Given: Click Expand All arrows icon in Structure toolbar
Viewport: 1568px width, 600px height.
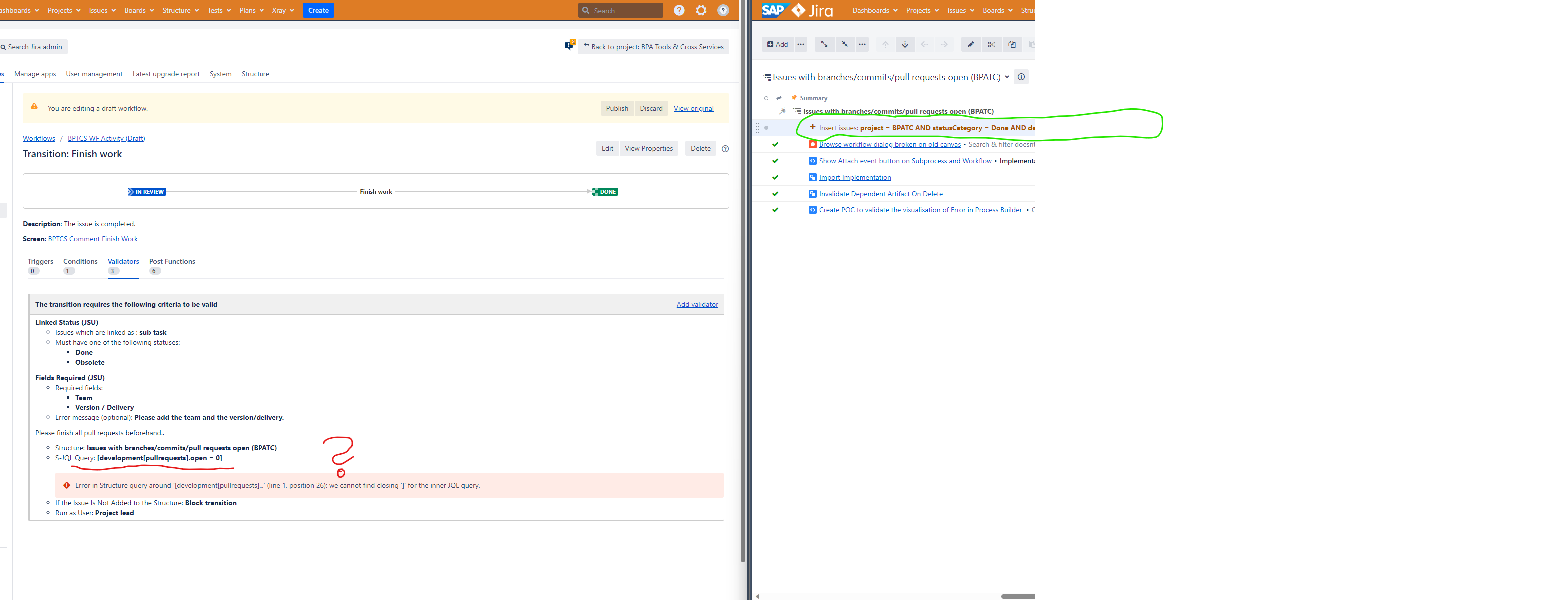Looking at the screenshot, I should point(824,44).
